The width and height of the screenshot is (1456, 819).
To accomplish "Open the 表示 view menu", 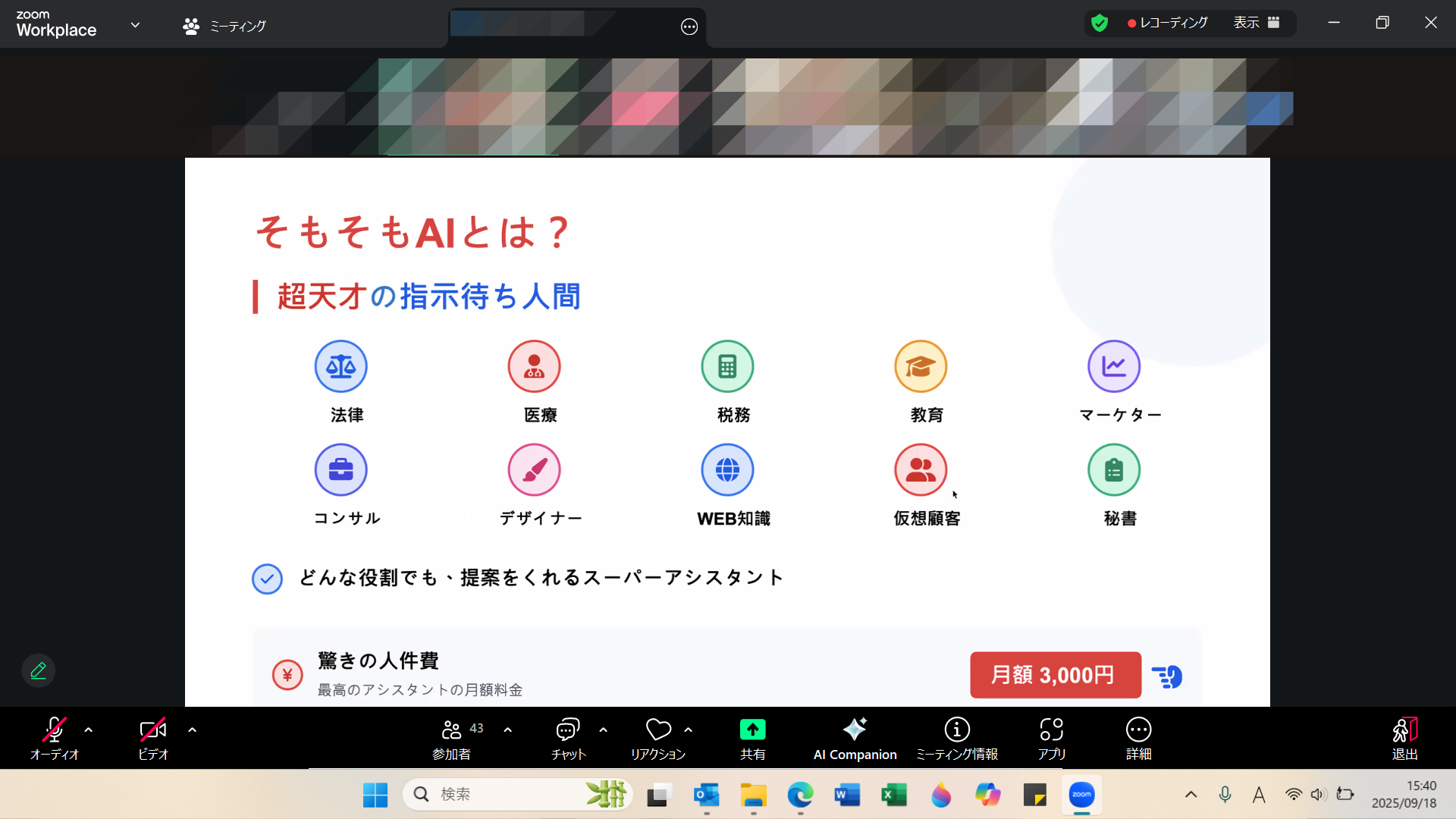I will pyautogui.click(x=1256, y=23).
